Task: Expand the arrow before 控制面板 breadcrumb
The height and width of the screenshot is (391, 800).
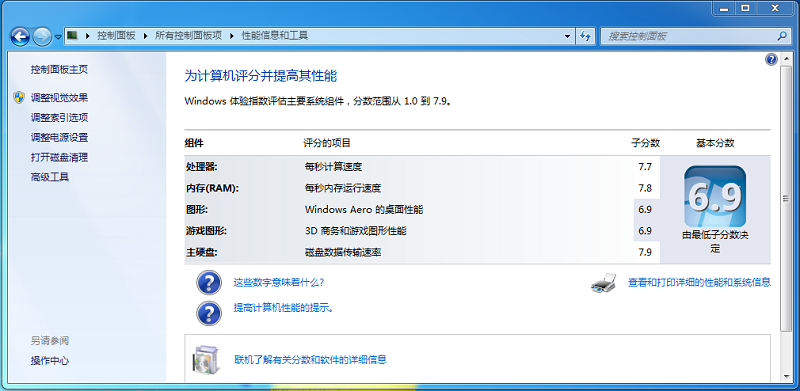Action: pyautogui.click(x=87, y=36)
